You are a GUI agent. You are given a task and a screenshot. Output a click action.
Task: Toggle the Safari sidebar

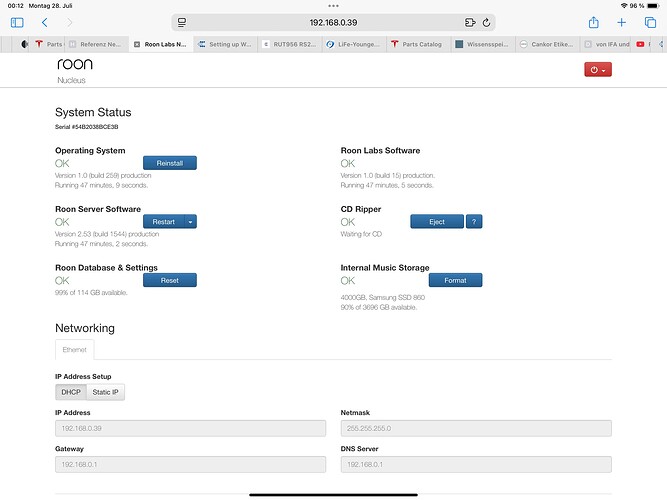pyautogui.click(x=17, y=23)
